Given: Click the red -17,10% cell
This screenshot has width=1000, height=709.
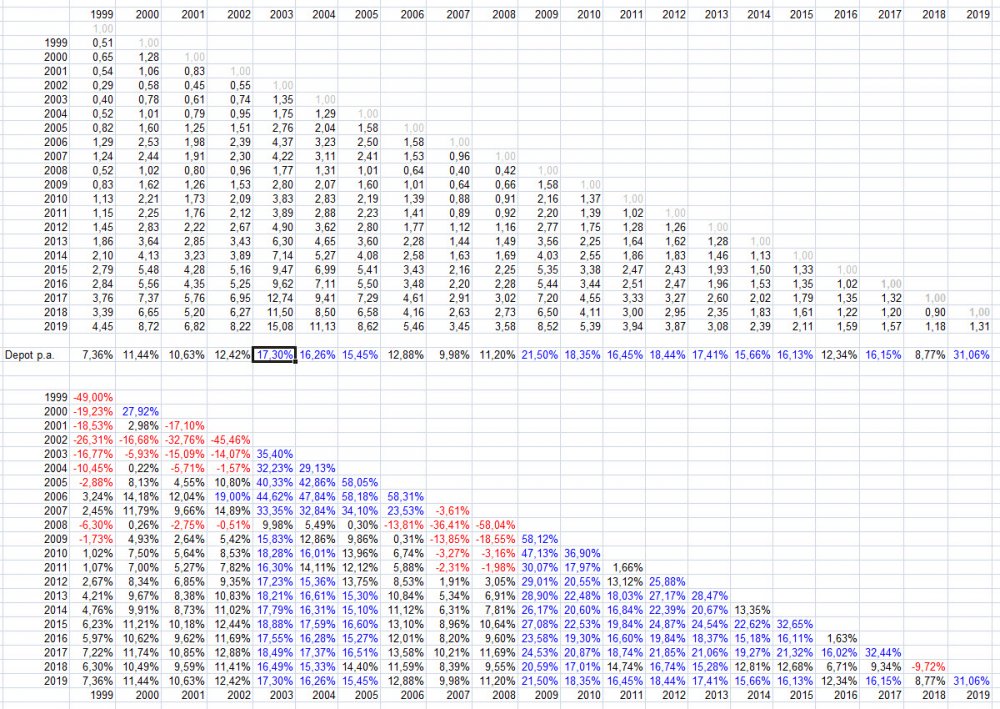Looking at the screenshot, I should pyautogui.click(x=185, y=425).
